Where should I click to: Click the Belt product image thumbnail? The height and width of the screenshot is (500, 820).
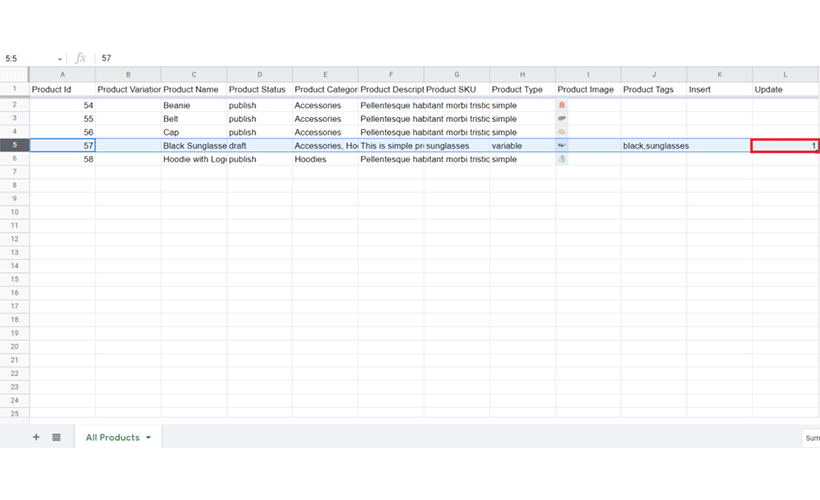[562, 118]
